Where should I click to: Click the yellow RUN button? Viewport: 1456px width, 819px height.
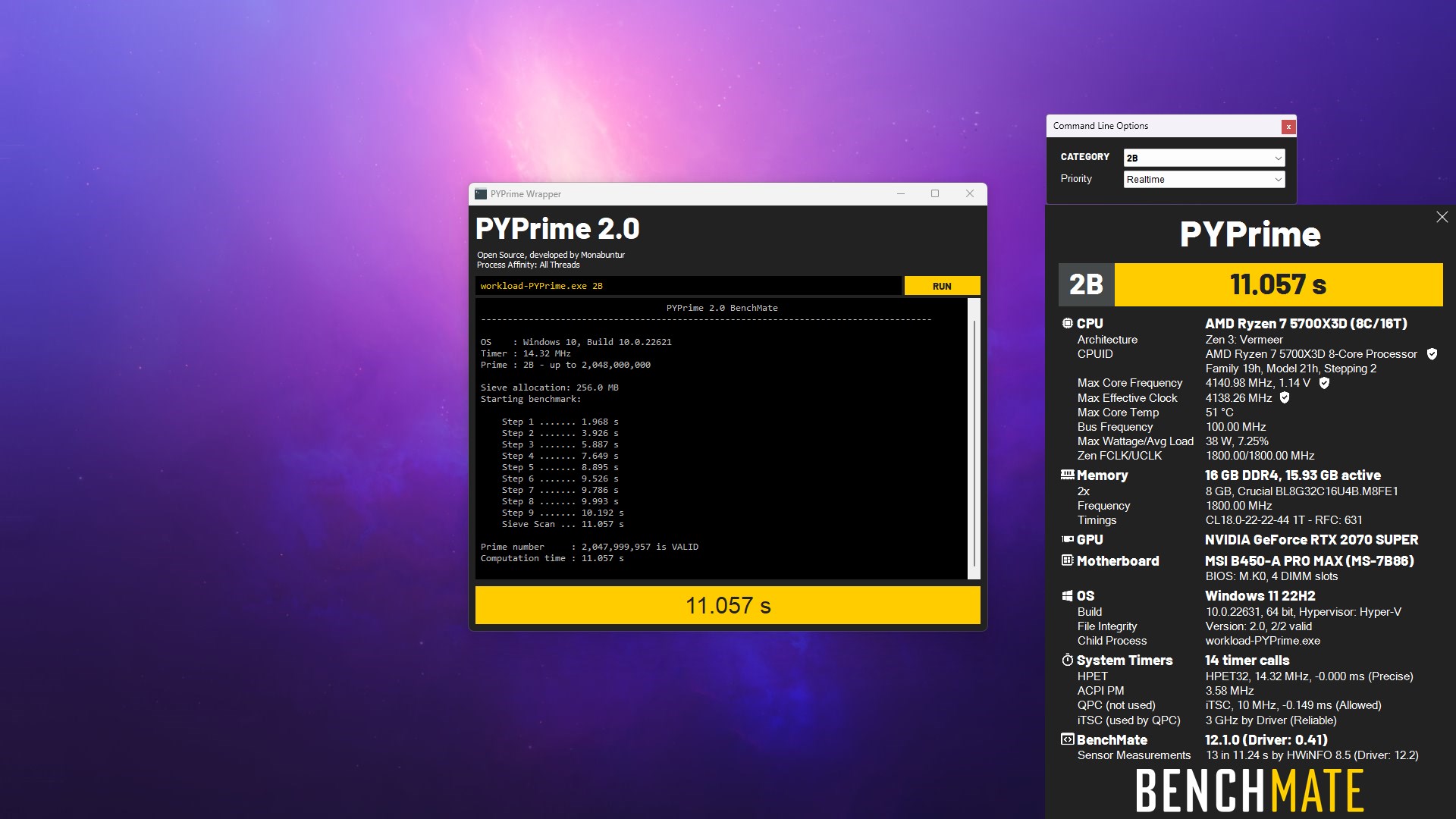click(x=942, y=286)
